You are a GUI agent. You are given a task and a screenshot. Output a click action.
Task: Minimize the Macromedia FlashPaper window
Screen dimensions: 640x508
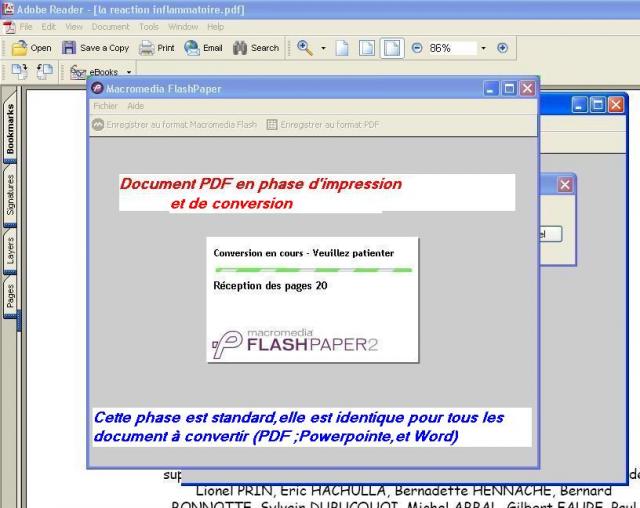point(491,89)
